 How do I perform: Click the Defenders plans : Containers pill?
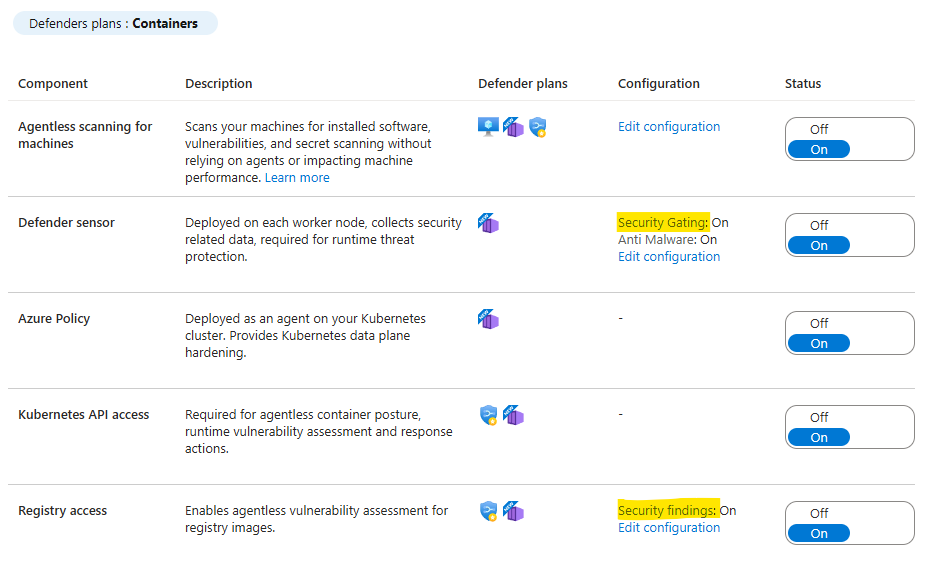[115, 24]
